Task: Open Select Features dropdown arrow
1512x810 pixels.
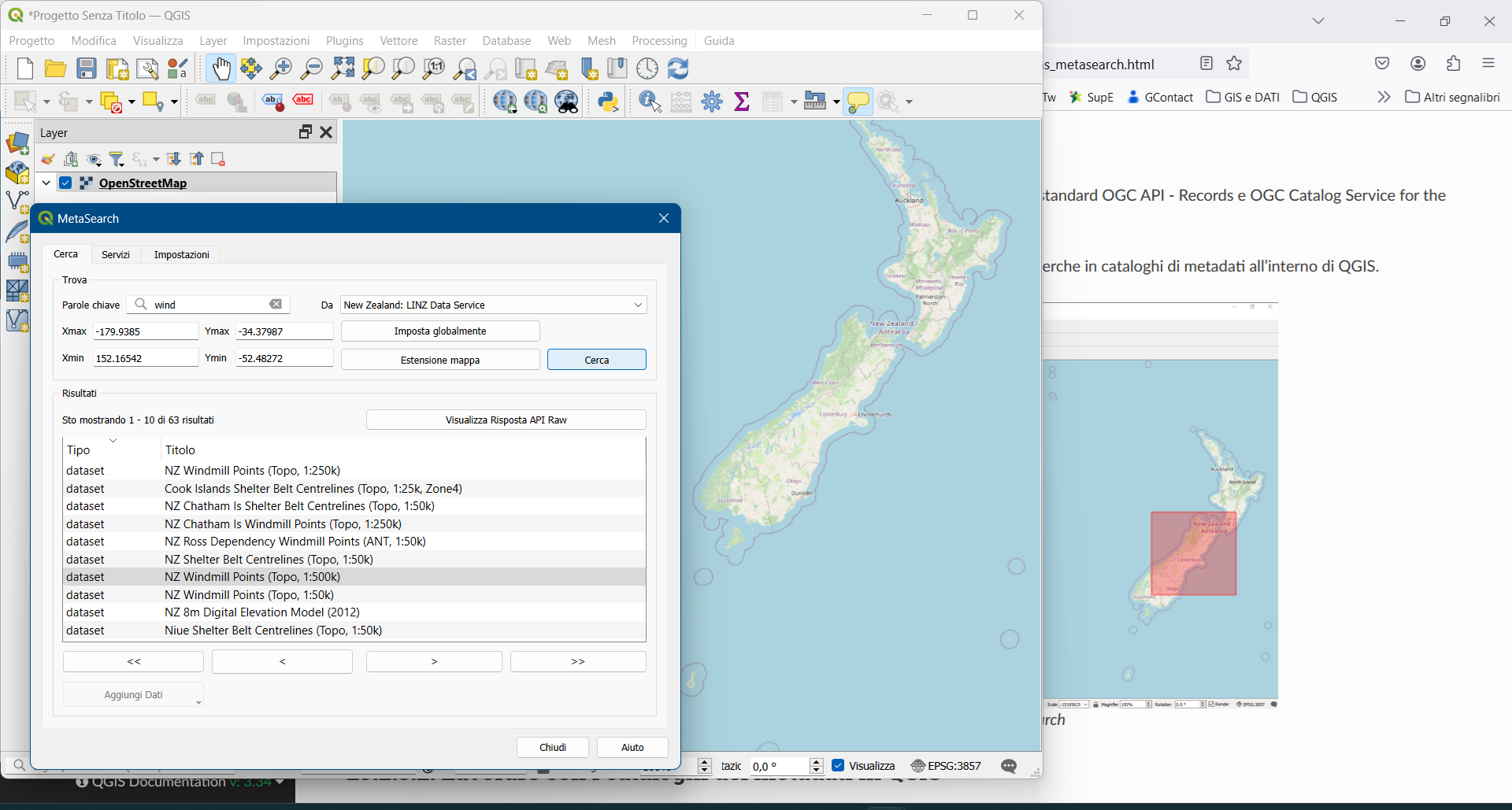Action: click(x=46, y=102)
